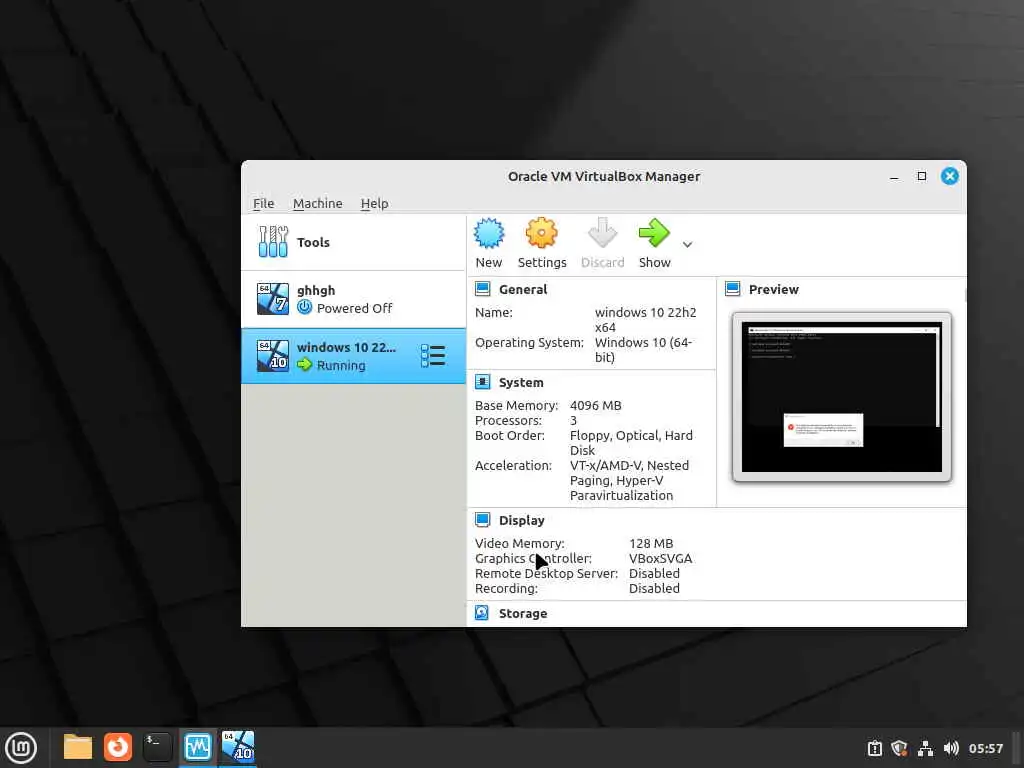Screen dimensions: 1024x768
Task: Launch Firefox from the taskbar
Action: coord(118,747)
